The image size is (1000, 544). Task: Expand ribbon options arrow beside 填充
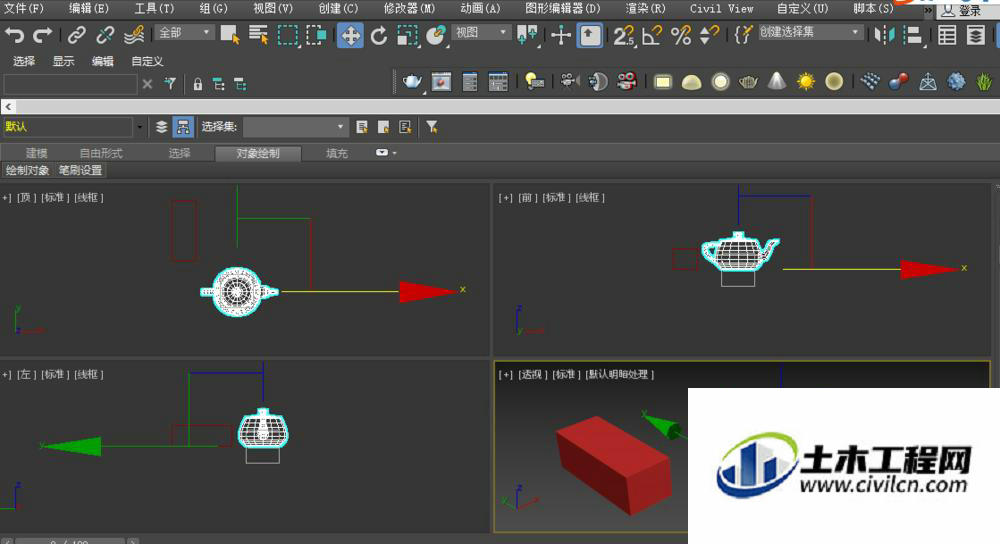click(x=386, y=153)
